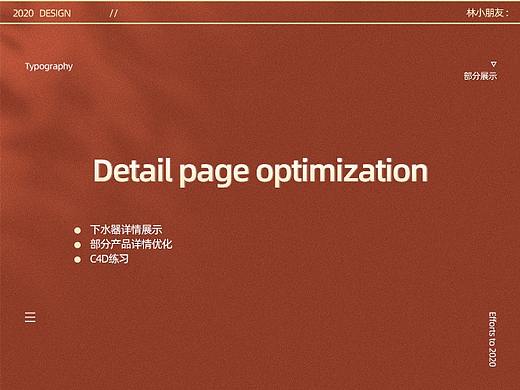Click the down triangle above 部分展示

(494, 64)
